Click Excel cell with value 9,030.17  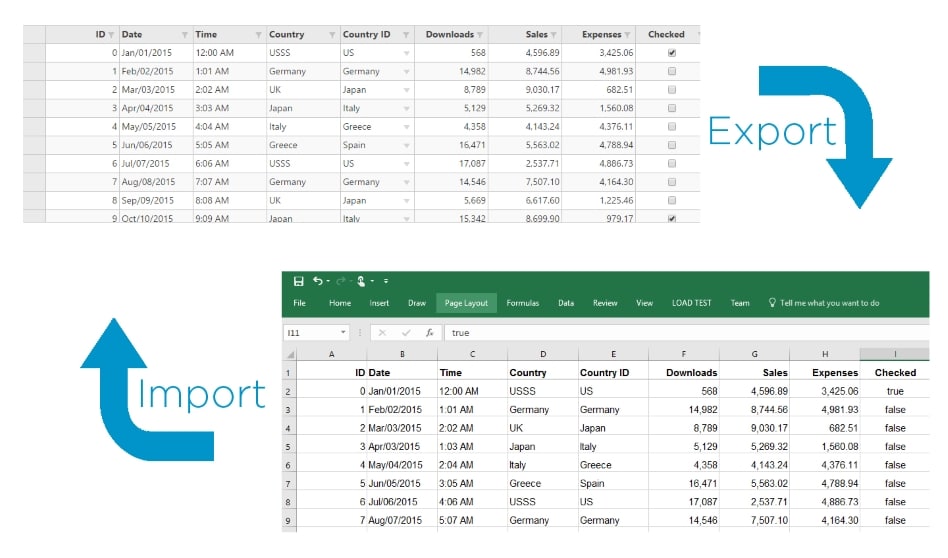[x=755, y=428]
